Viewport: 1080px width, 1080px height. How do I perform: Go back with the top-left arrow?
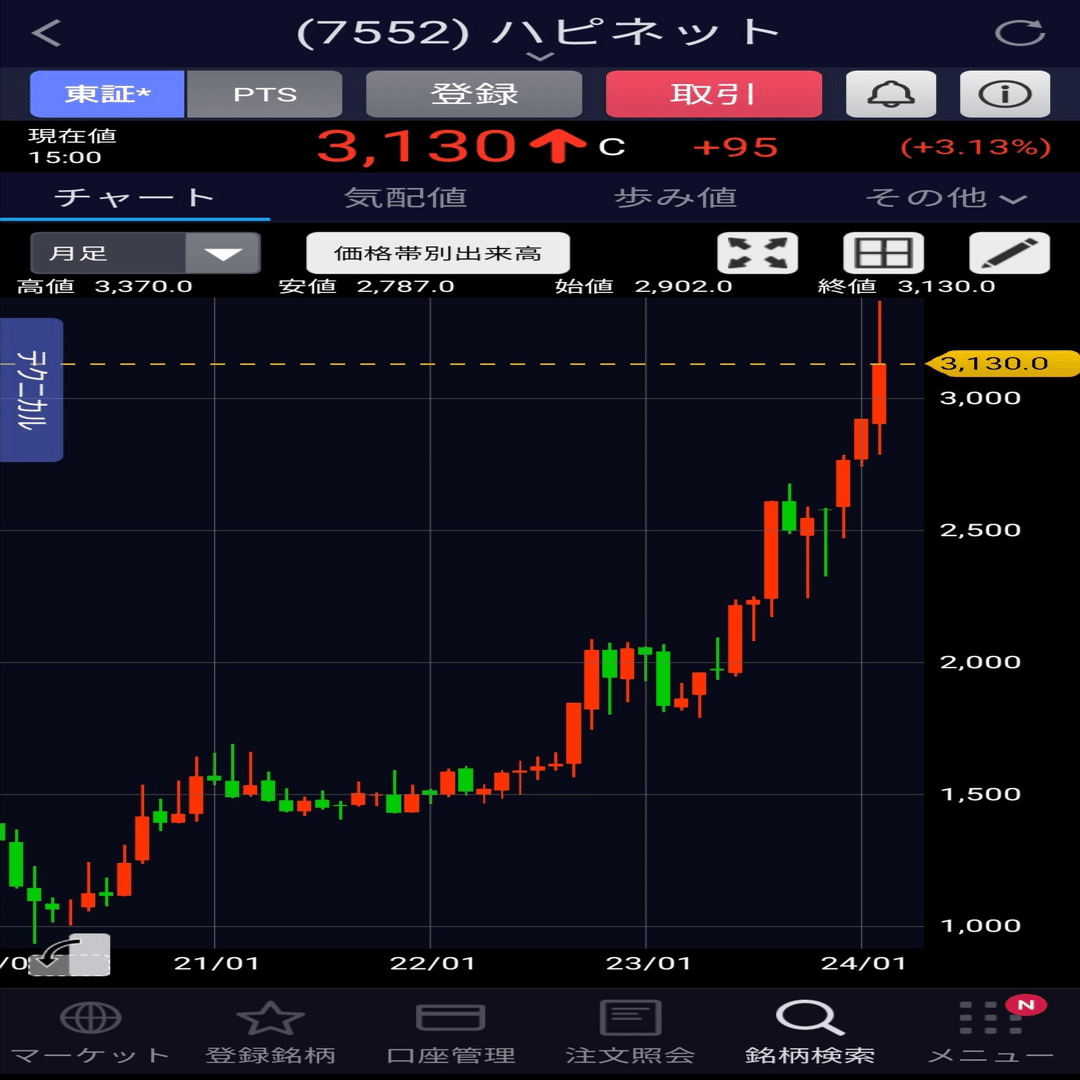tap(46, 32)
